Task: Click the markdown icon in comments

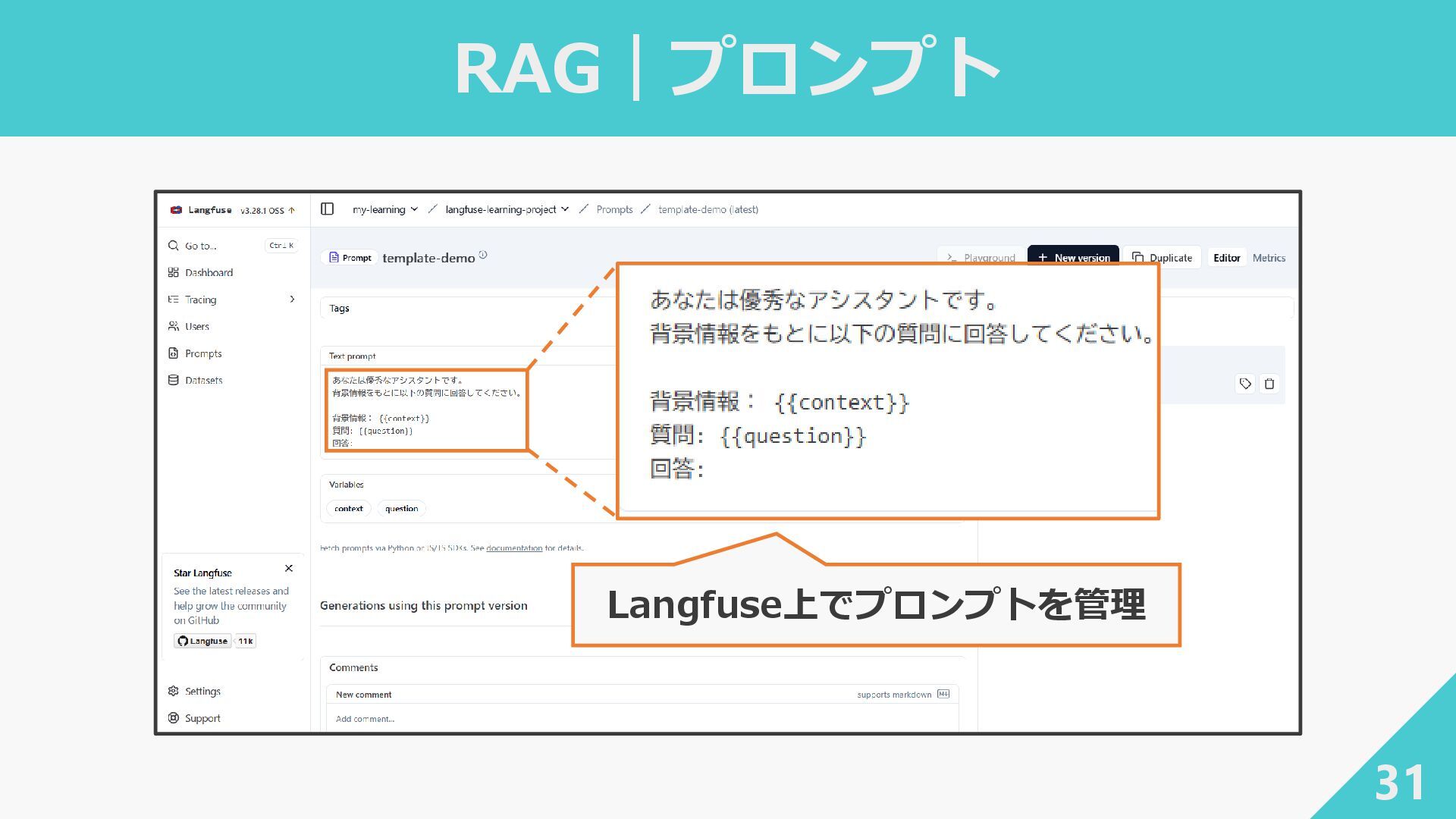Action: tap(943, 694)
